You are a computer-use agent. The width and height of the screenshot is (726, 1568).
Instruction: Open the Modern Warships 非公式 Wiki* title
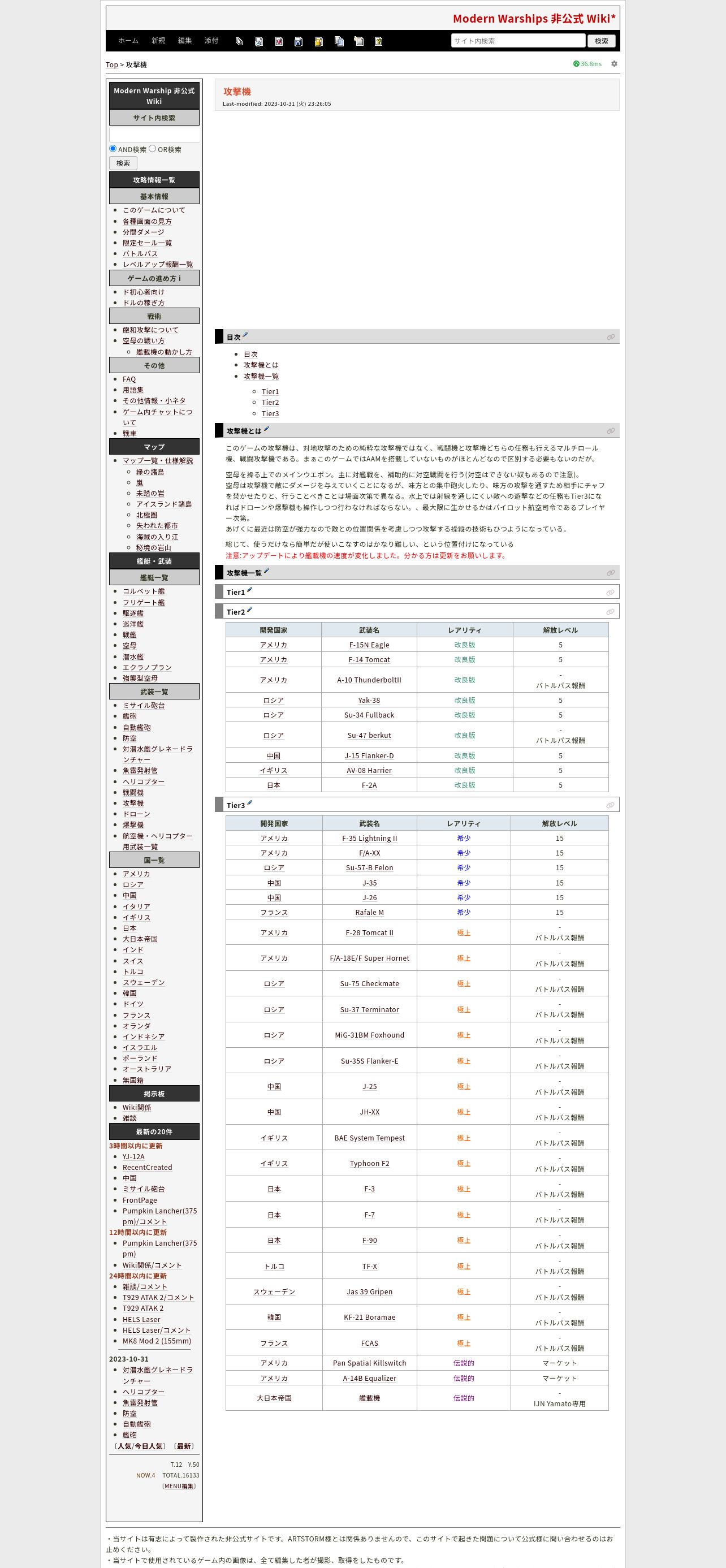[534, 19]
